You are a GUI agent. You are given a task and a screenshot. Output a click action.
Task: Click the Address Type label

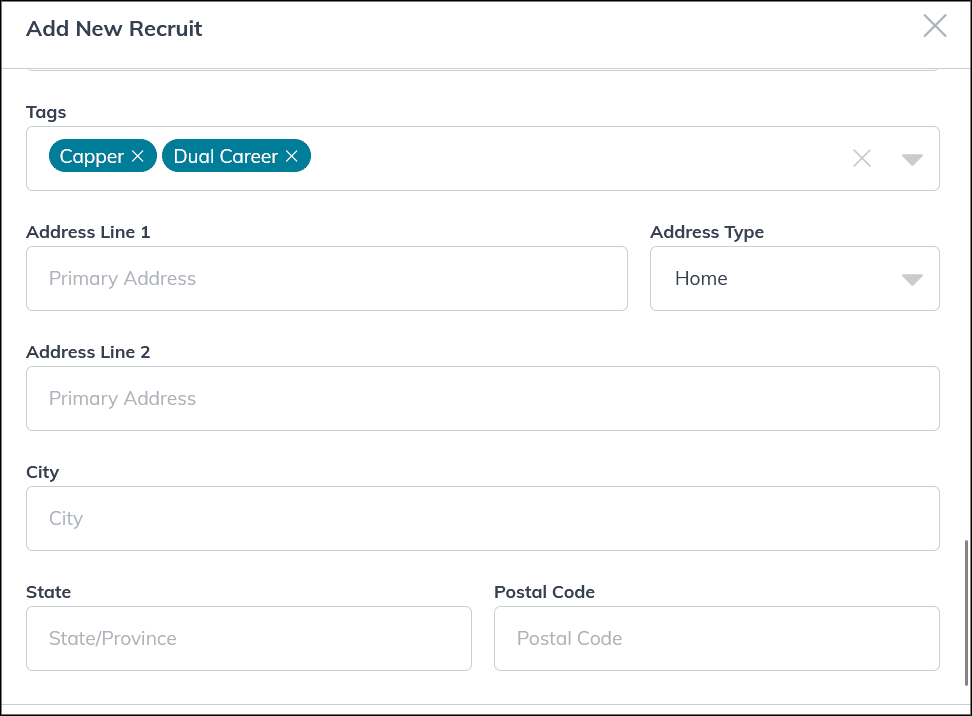click(x=707, y=232)
